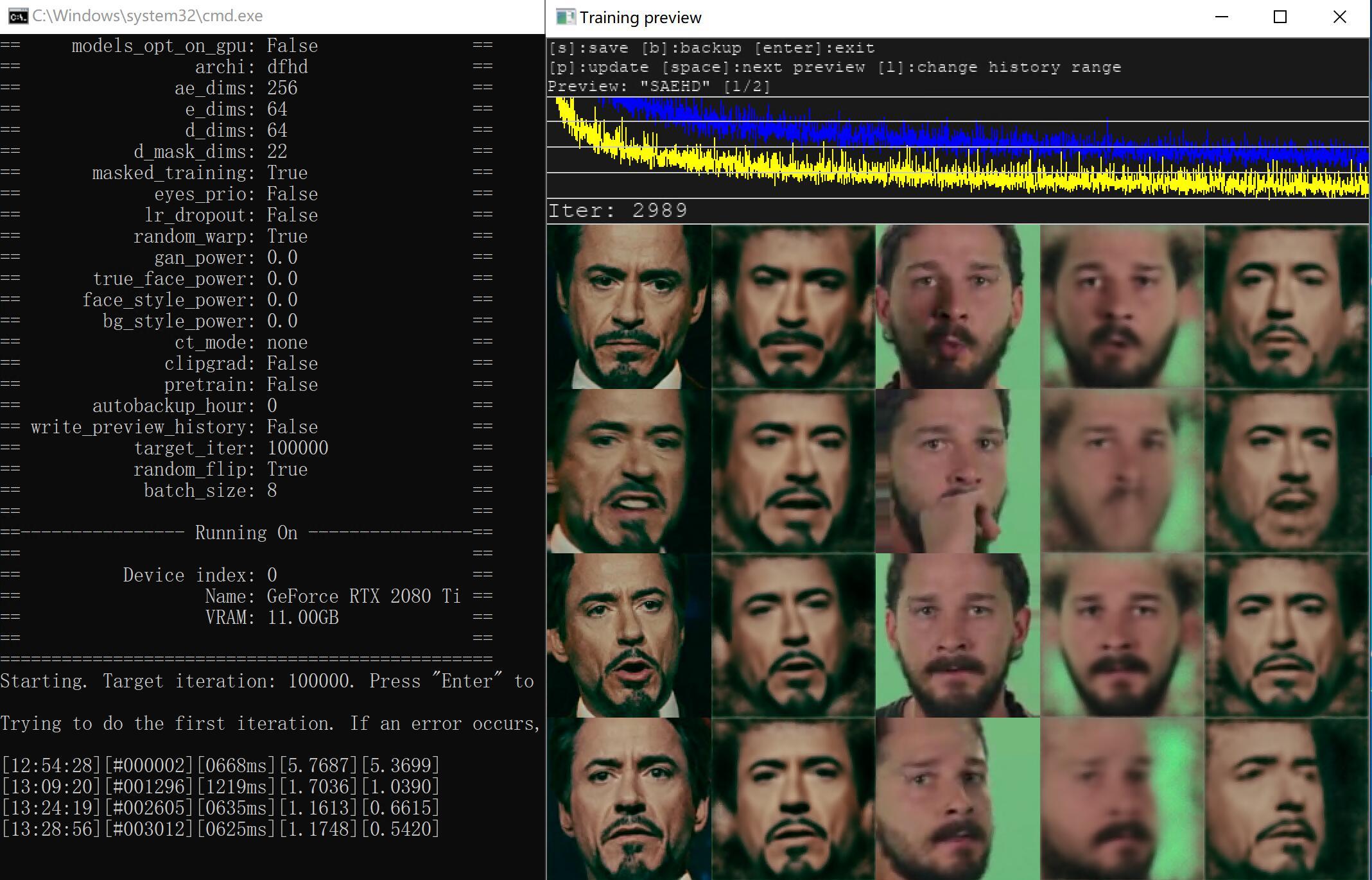Click 'archi: dfhd' line in cmd window

(251, 67)
